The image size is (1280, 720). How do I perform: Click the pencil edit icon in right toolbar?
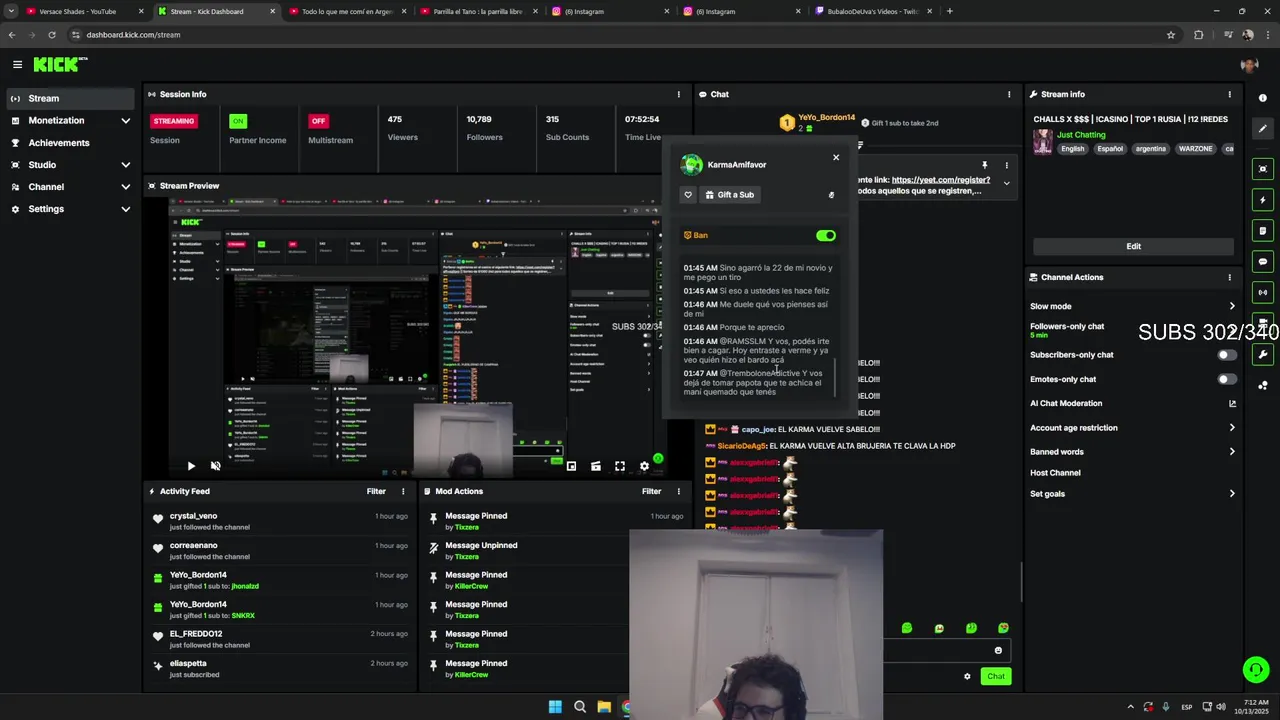click(1263, 129)
